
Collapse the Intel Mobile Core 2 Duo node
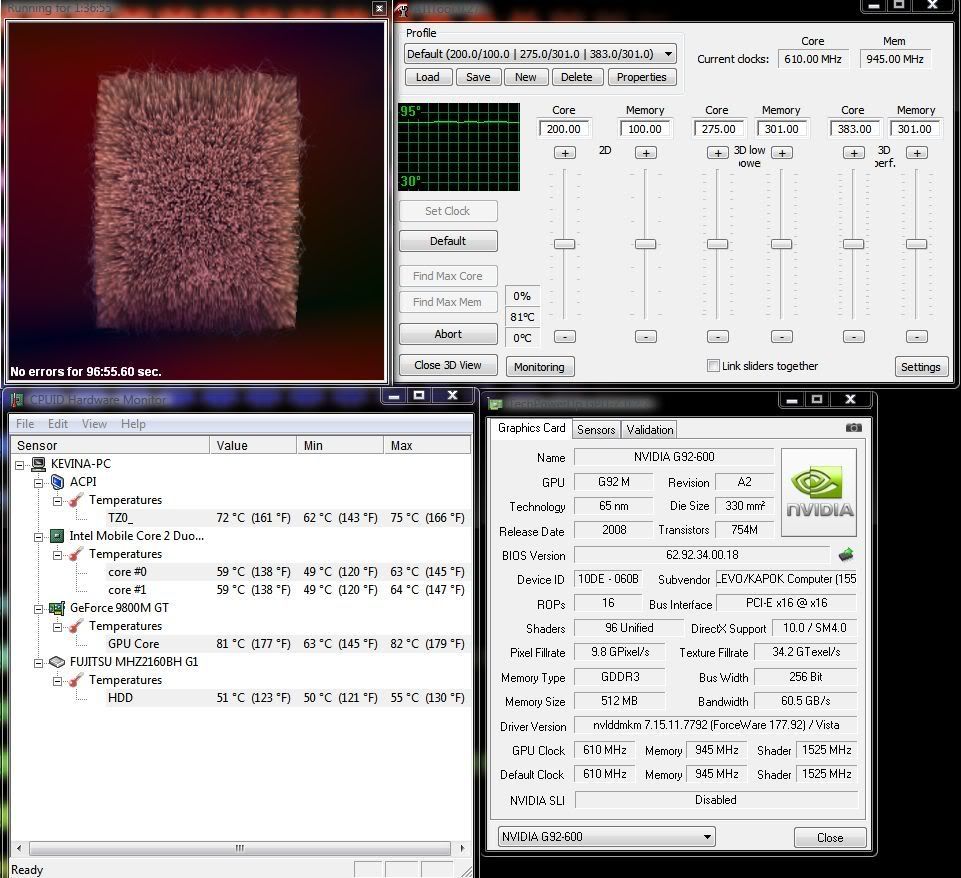(x=39, y=537)
